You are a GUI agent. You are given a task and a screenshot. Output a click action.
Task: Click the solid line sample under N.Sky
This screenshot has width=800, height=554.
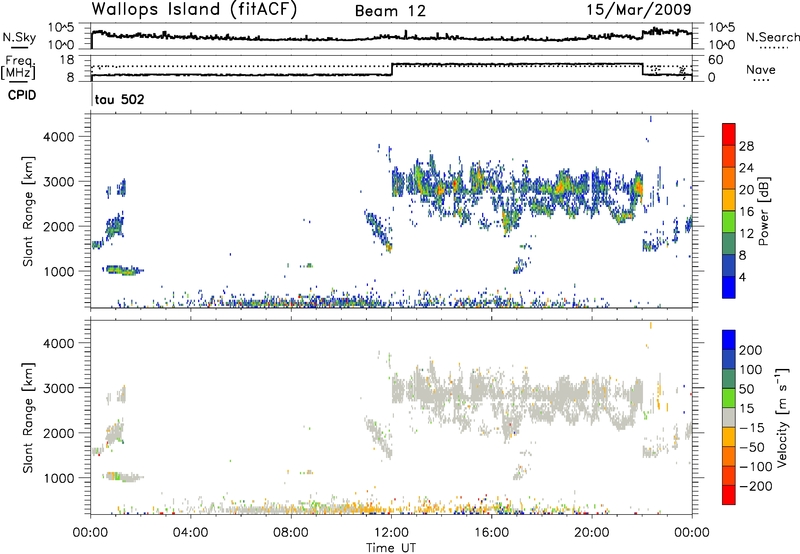(19, 47)
